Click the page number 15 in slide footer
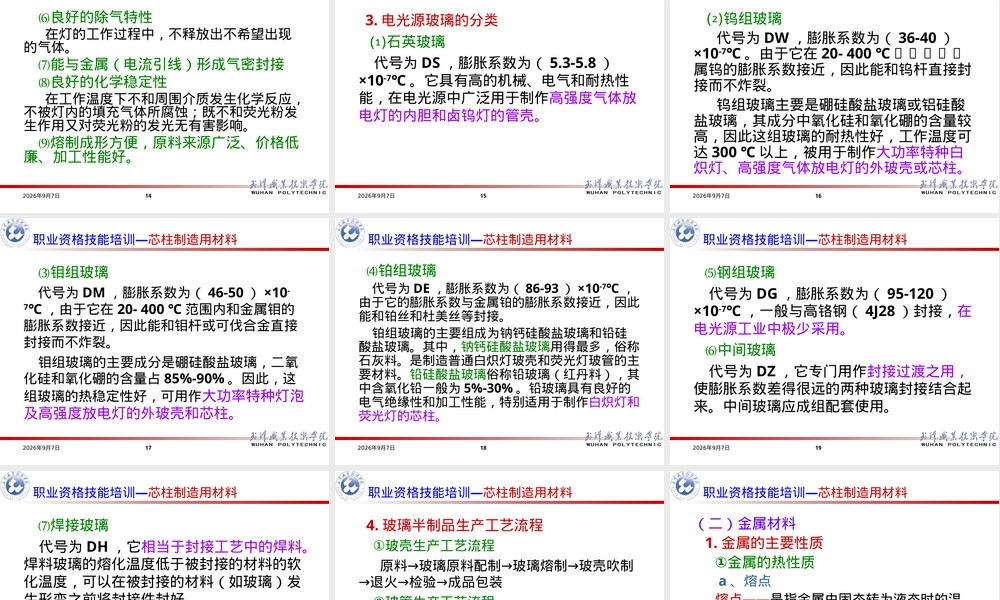Image resolution: width=1000 pixels, height=600 pixels. coord(483,196)
